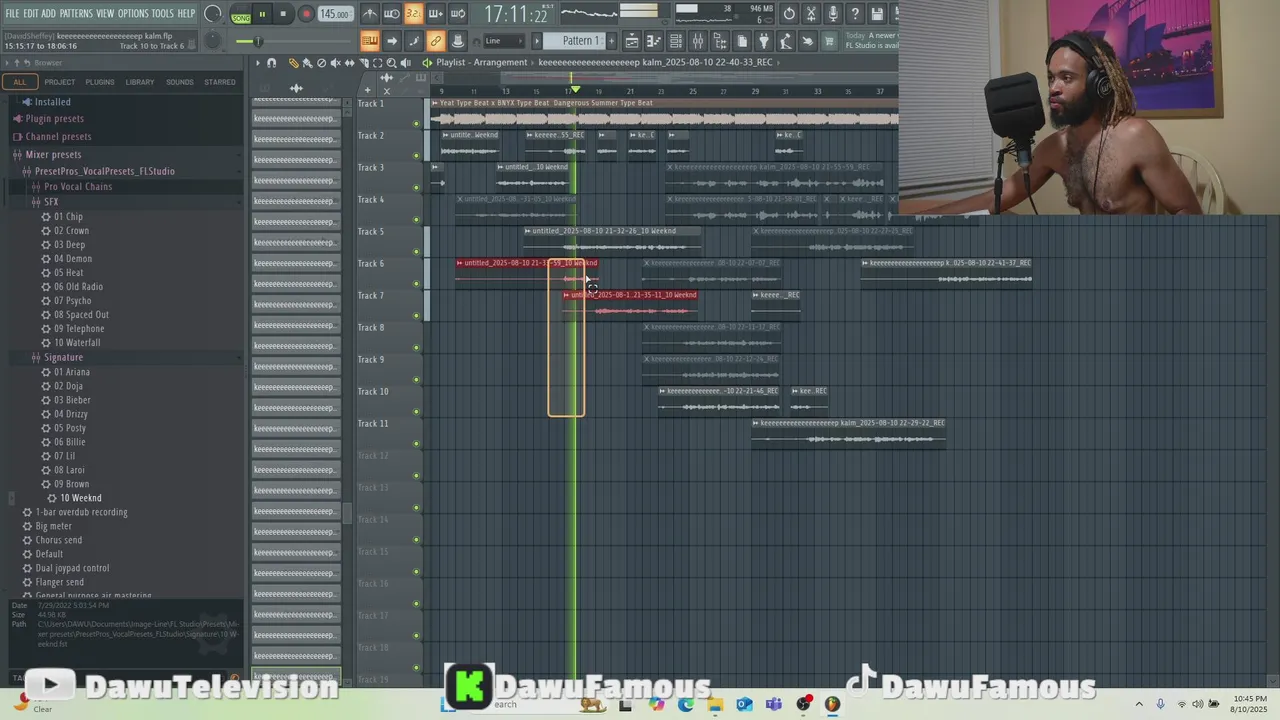This screenshot has height=720, width=1280.
Task: Click the Yeat Type Beat clip on Track 1
Action: coord(664,113)
